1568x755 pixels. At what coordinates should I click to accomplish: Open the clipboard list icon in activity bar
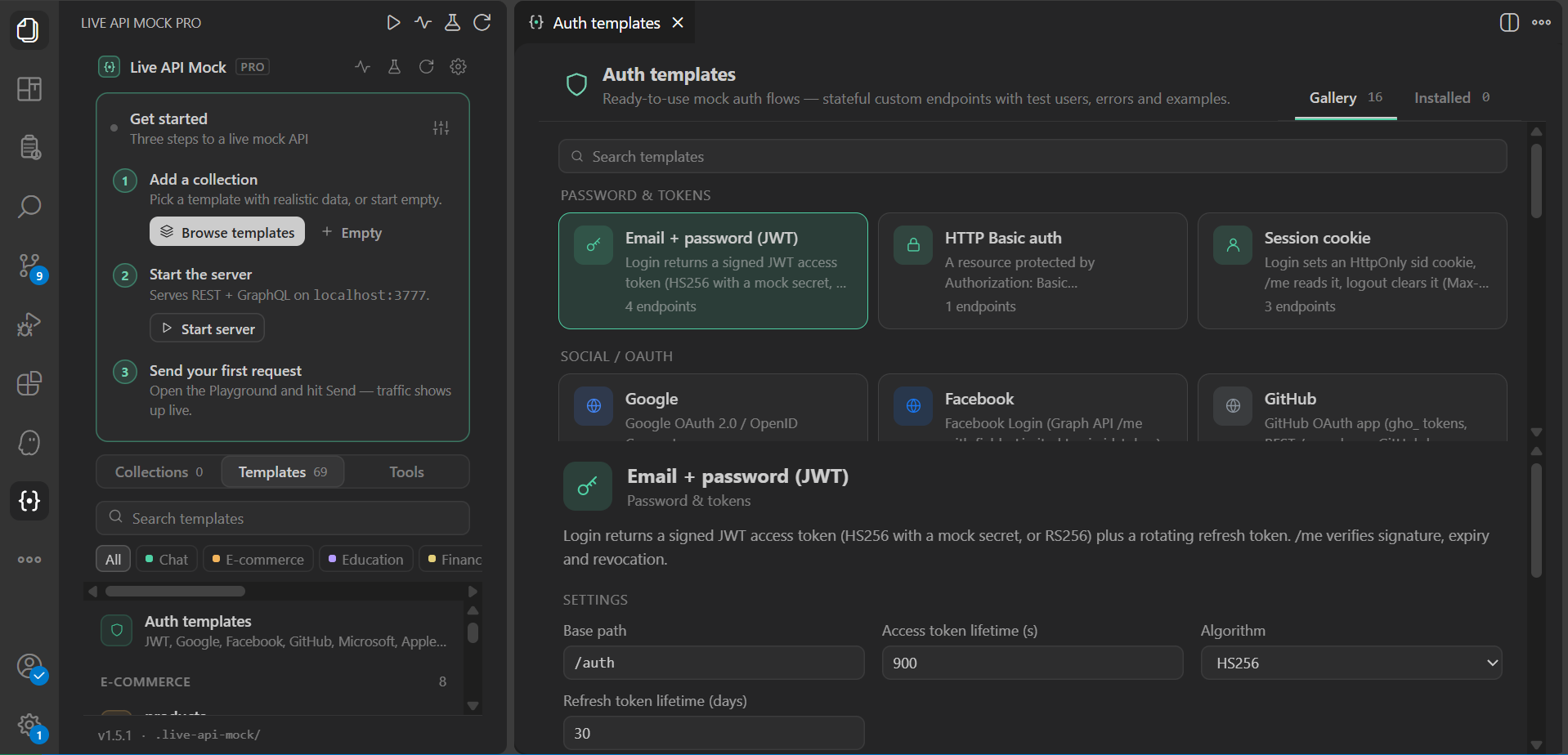coord(29,148)
